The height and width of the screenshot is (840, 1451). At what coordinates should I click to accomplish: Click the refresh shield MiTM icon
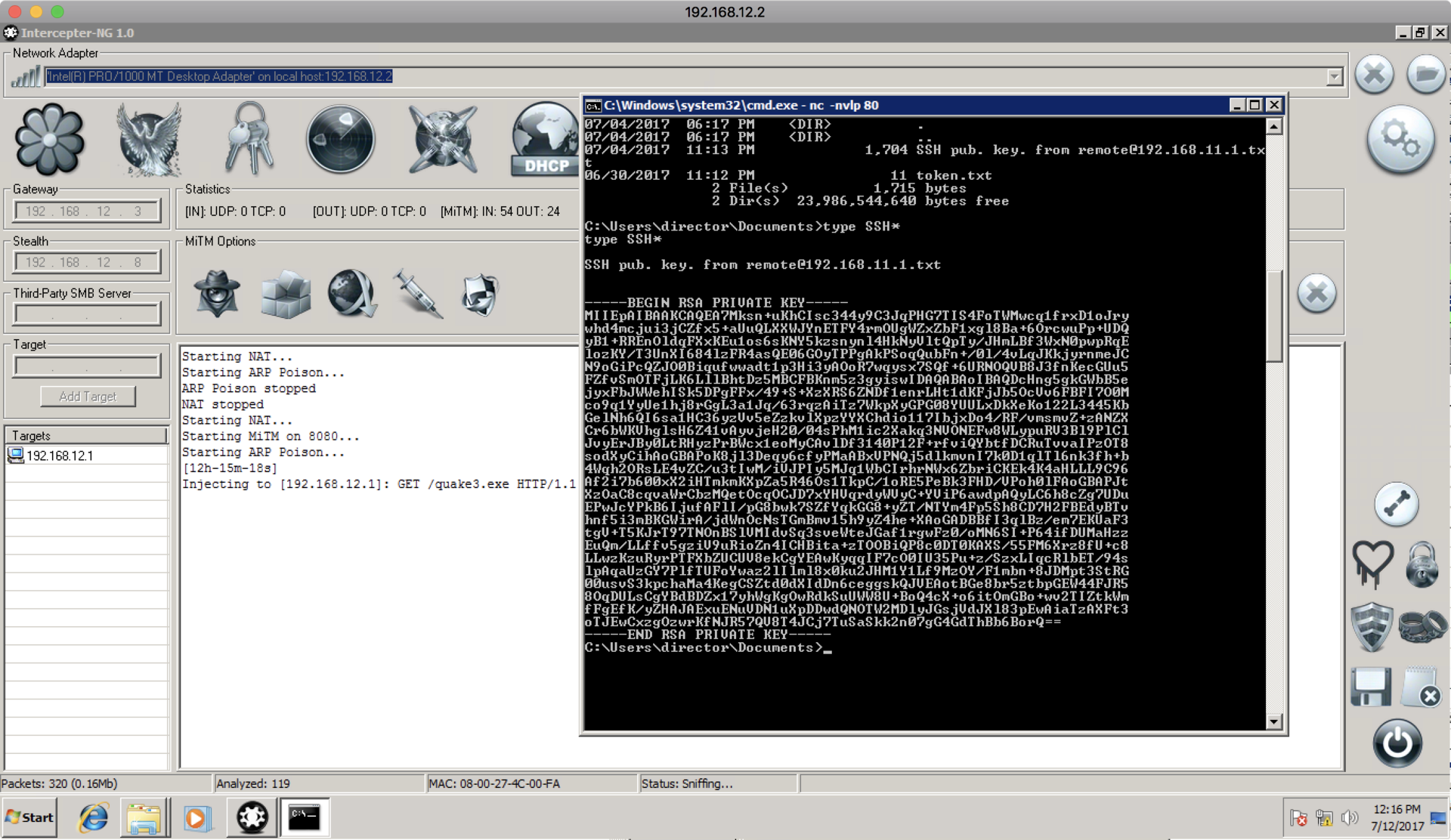481,294
